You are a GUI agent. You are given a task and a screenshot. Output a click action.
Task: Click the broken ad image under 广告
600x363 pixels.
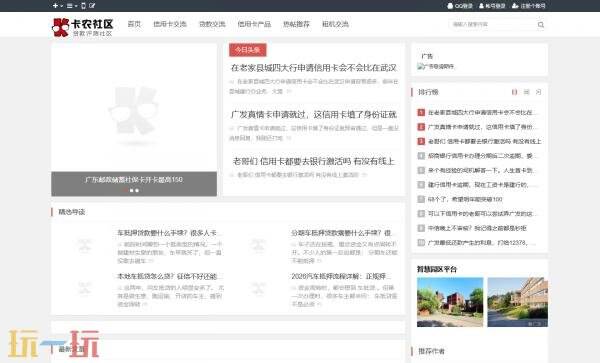tap(436, 66)
